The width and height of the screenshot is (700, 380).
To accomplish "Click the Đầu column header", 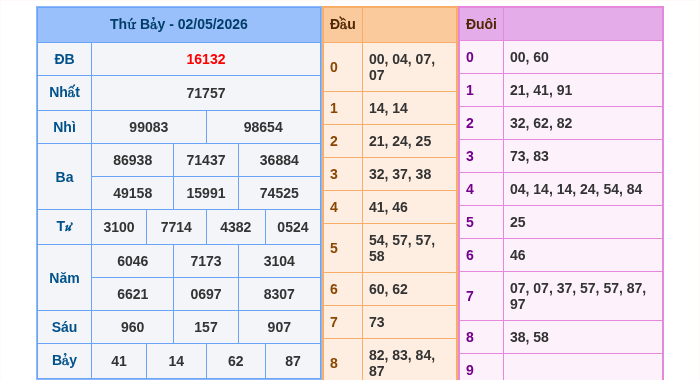I will tap(343, 24).
